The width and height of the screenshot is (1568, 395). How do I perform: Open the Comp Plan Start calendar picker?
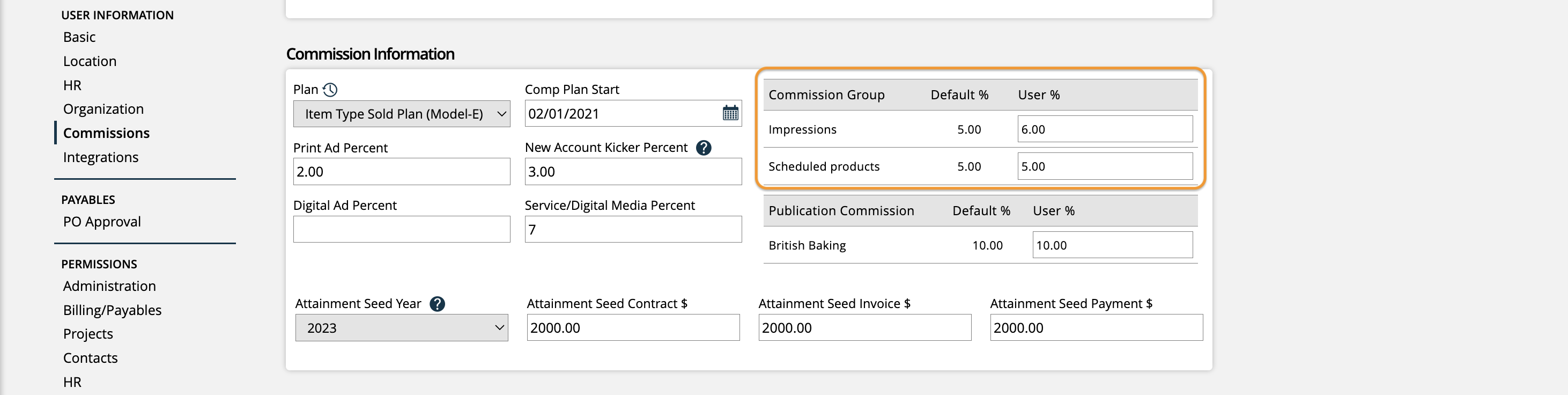click(x=730, y=113)
